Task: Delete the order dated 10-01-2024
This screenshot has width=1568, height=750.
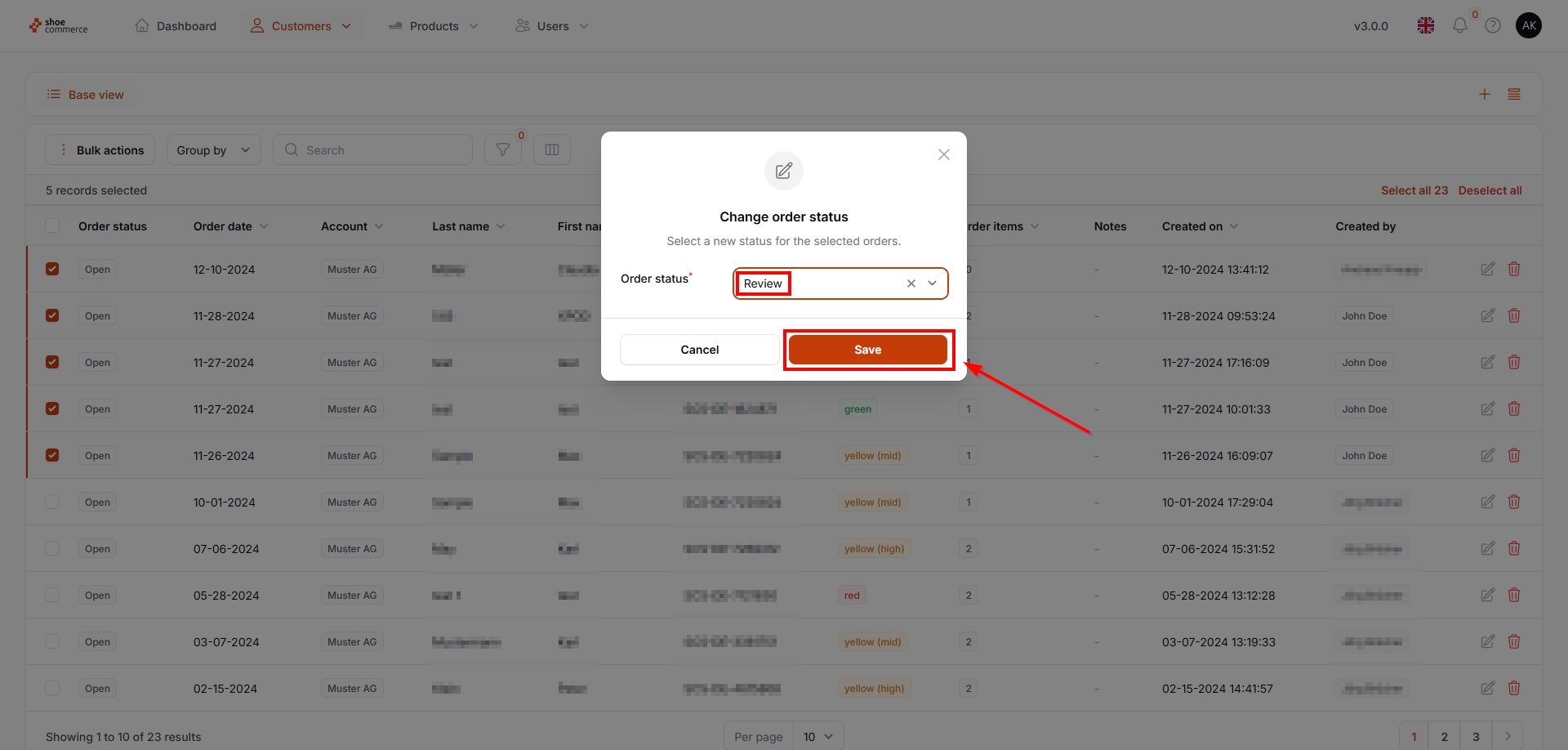Action: pyautogui.click(x=1514, y=502)
